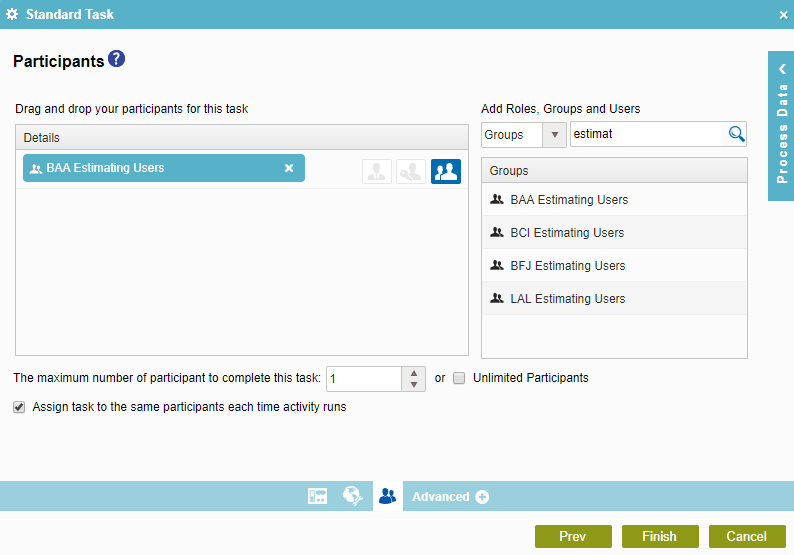Switch to the participants icon tab

click(387, 496)
